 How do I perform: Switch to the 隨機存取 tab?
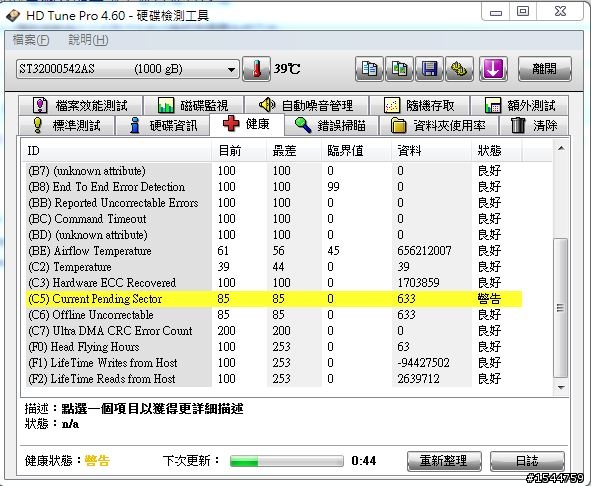click(419, 105)
